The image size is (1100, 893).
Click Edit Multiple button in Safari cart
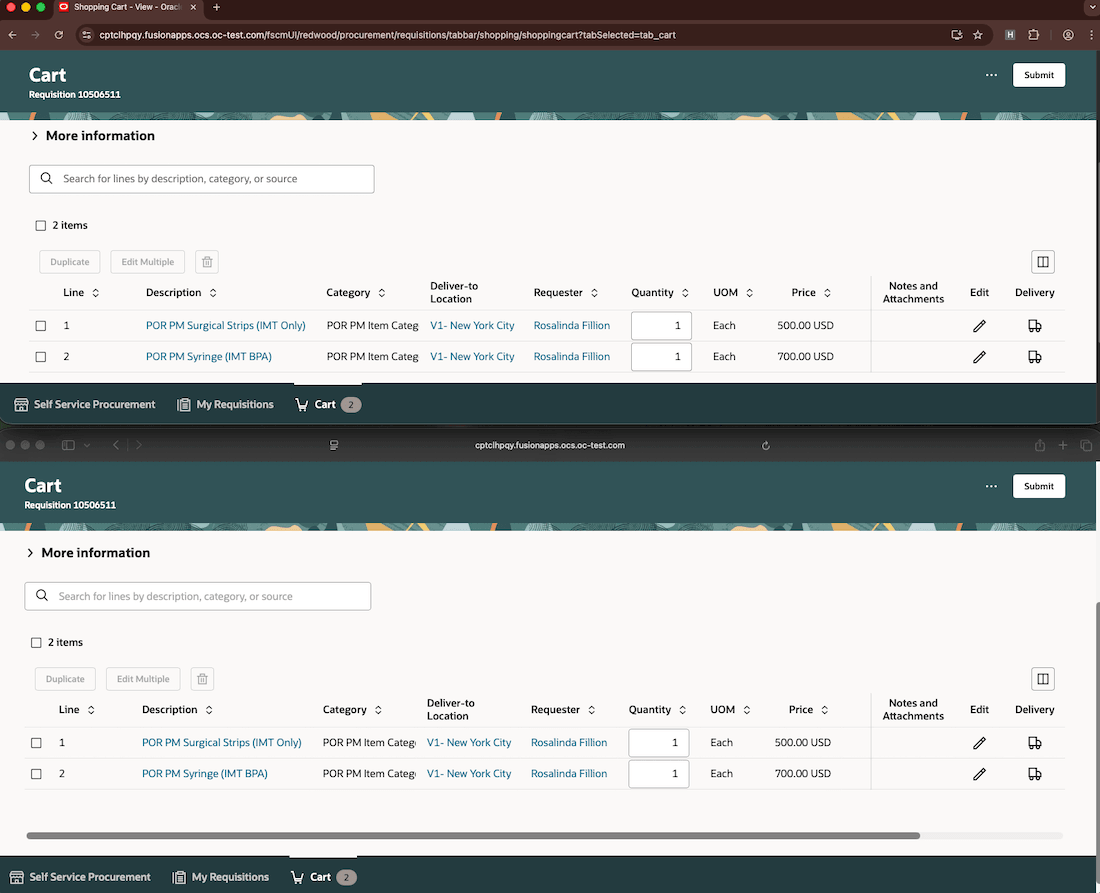pos(143,679)
